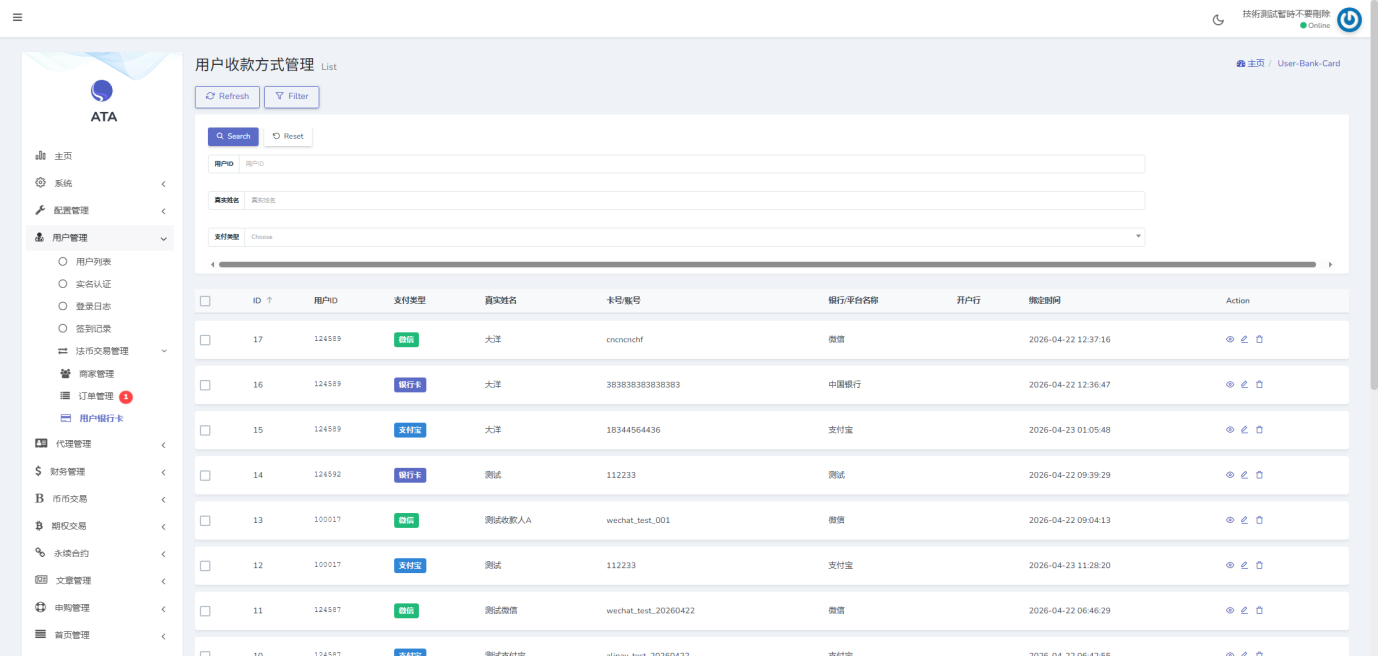Image resolution: width=1378 pixels, height=656 pixels.
Task: Open 订单管理 showing the red notification badge
Action: pos(97,398)
